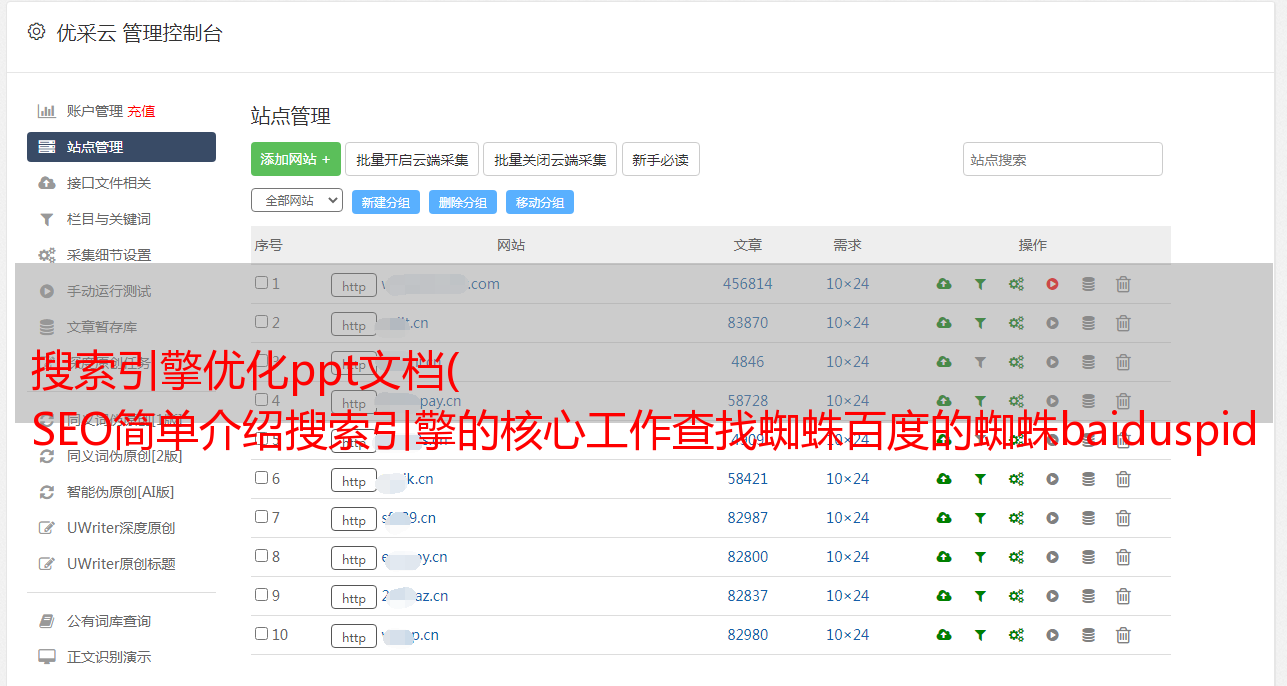
Task: Select 站点管理 in the sidebar
Action: pyautogui.click(x=121, y=147)
